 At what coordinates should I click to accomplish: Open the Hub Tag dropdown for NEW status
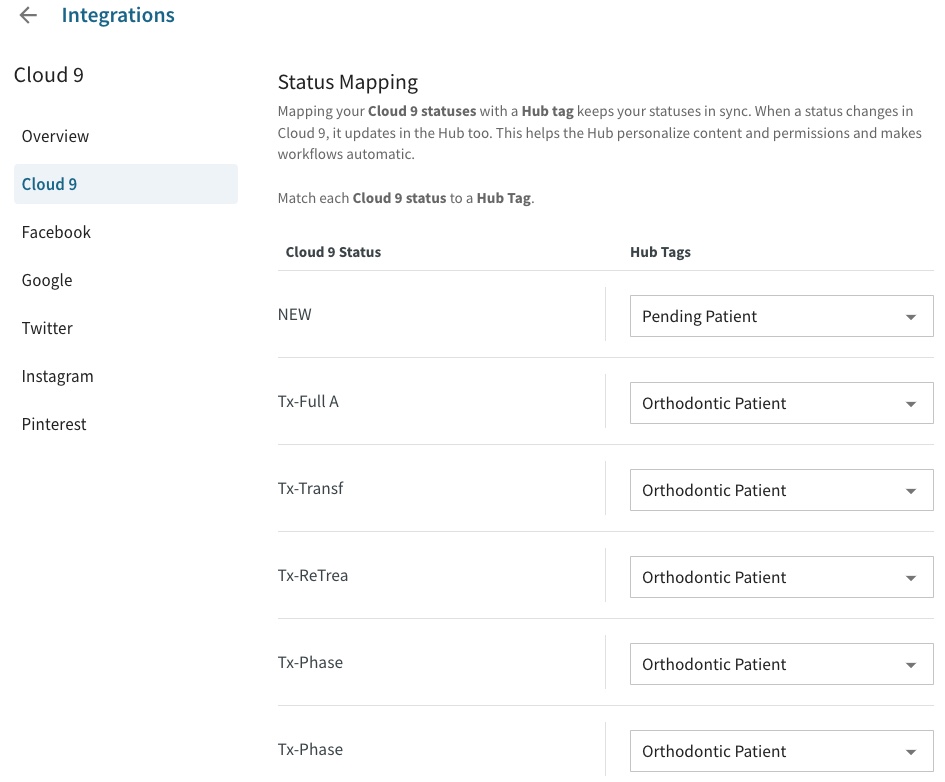point(780,316)
